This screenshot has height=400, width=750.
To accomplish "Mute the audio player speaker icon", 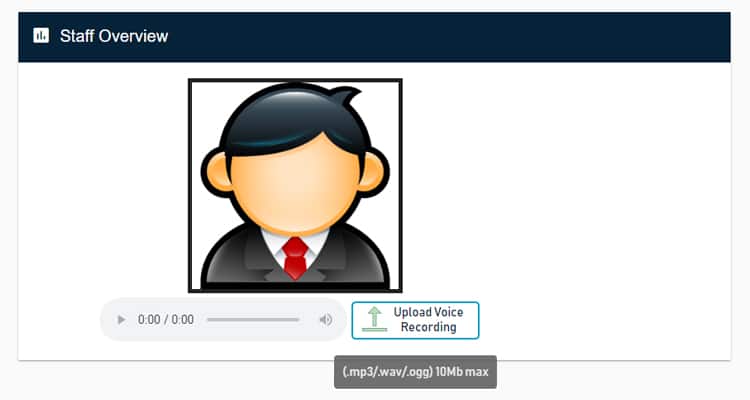I will pyautogui.click(x=326, y=320).
